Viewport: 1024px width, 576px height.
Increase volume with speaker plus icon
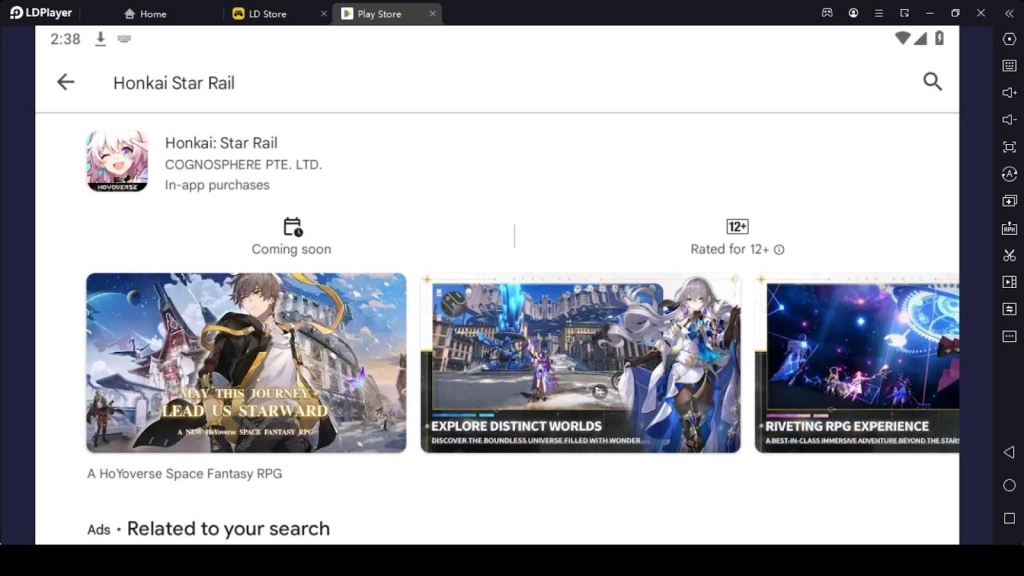coord(1009,93)
